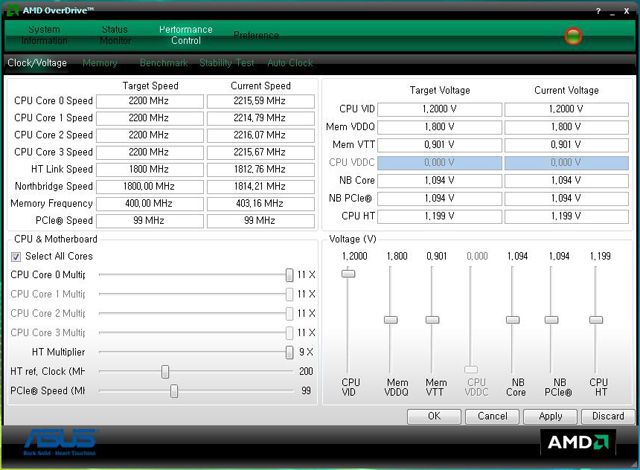The height and width of the screenshot is (470, 640).
Task: Minimize the AMD OverDrive window
Action: (612, 12)
